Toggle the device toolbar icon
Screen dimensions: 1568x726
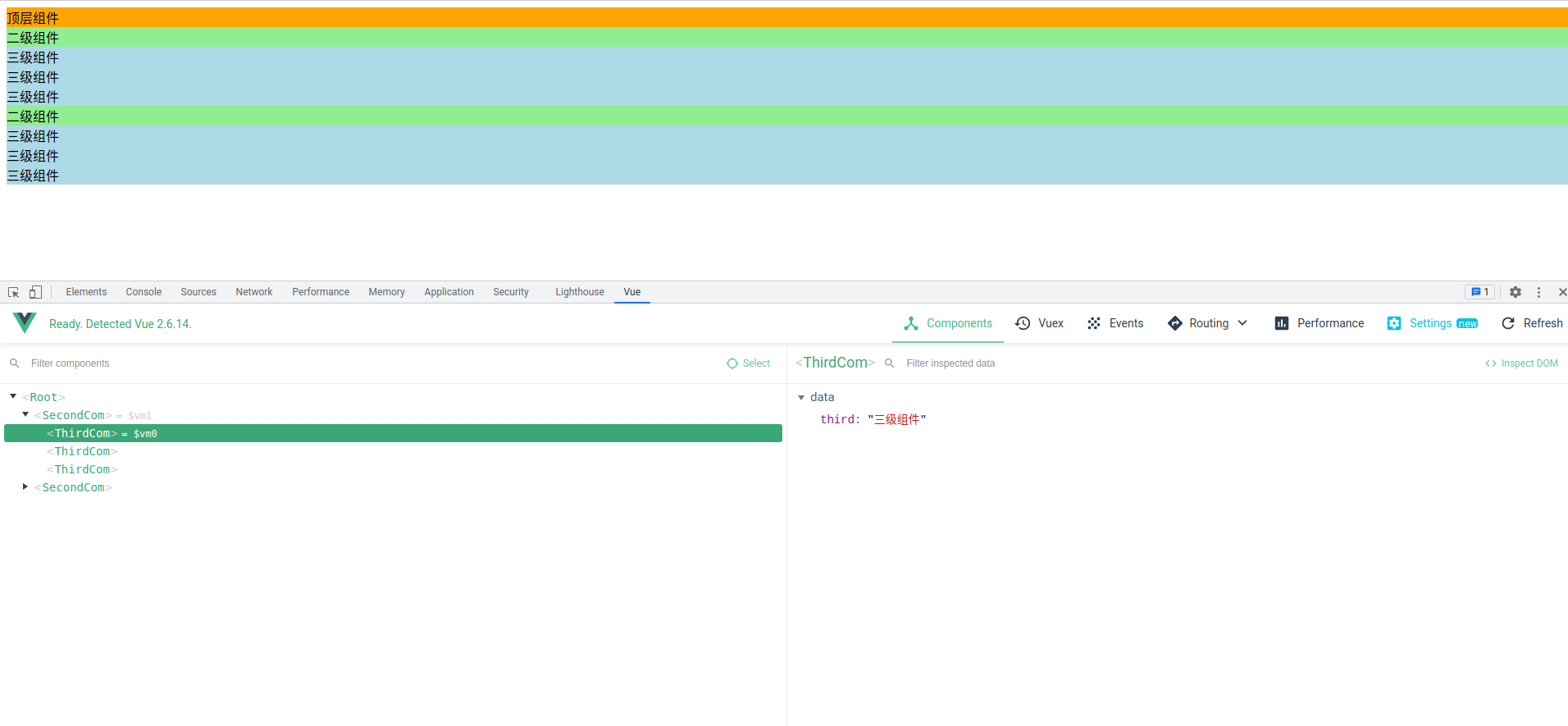[35, 292]
